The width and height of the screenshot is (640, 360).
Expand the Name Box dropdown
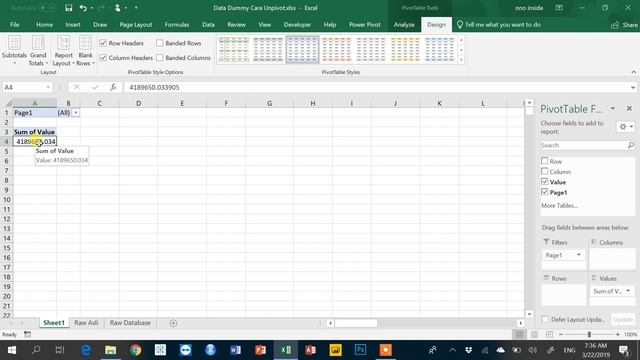click(48, 87)
